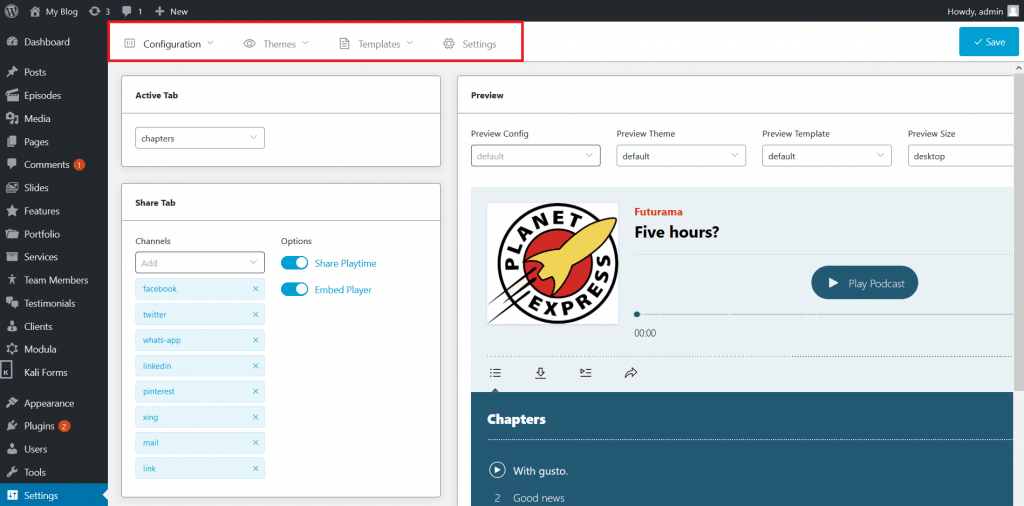Play the 'With gusto.' chapter

click(x=497, y=470)
